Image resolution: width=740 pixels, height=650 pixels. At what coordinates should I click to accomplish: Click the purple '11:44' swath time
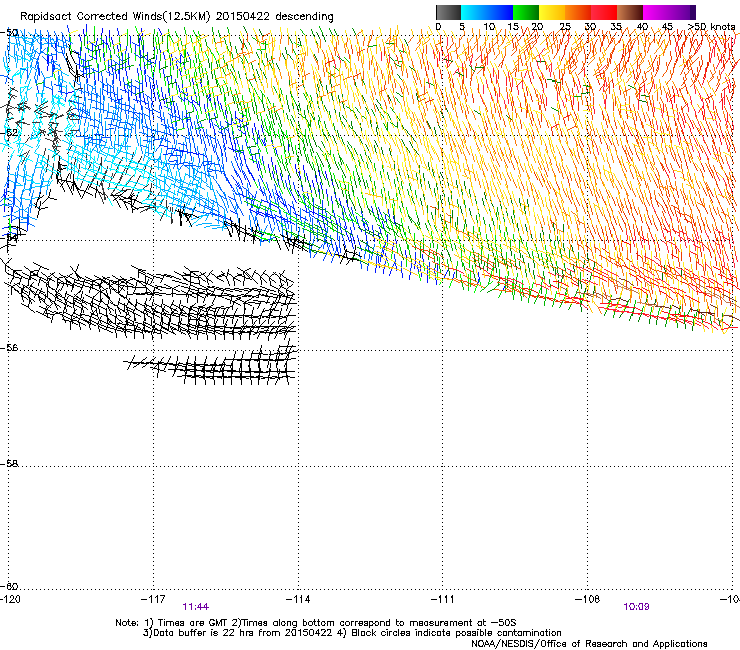click(195, 607)
